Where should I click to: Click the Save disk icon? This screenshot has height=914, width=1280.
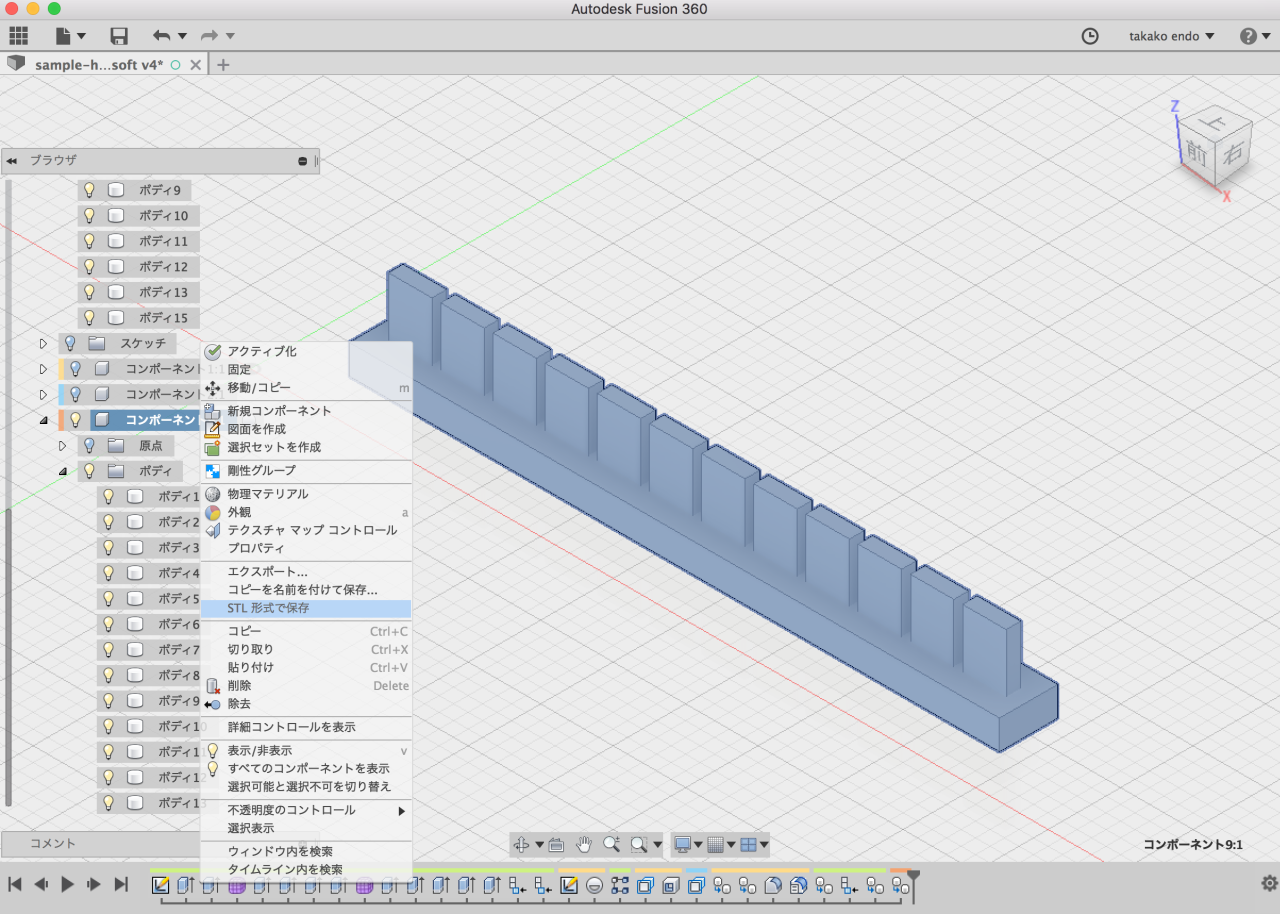pyautogui.click(x=119, y=36)
